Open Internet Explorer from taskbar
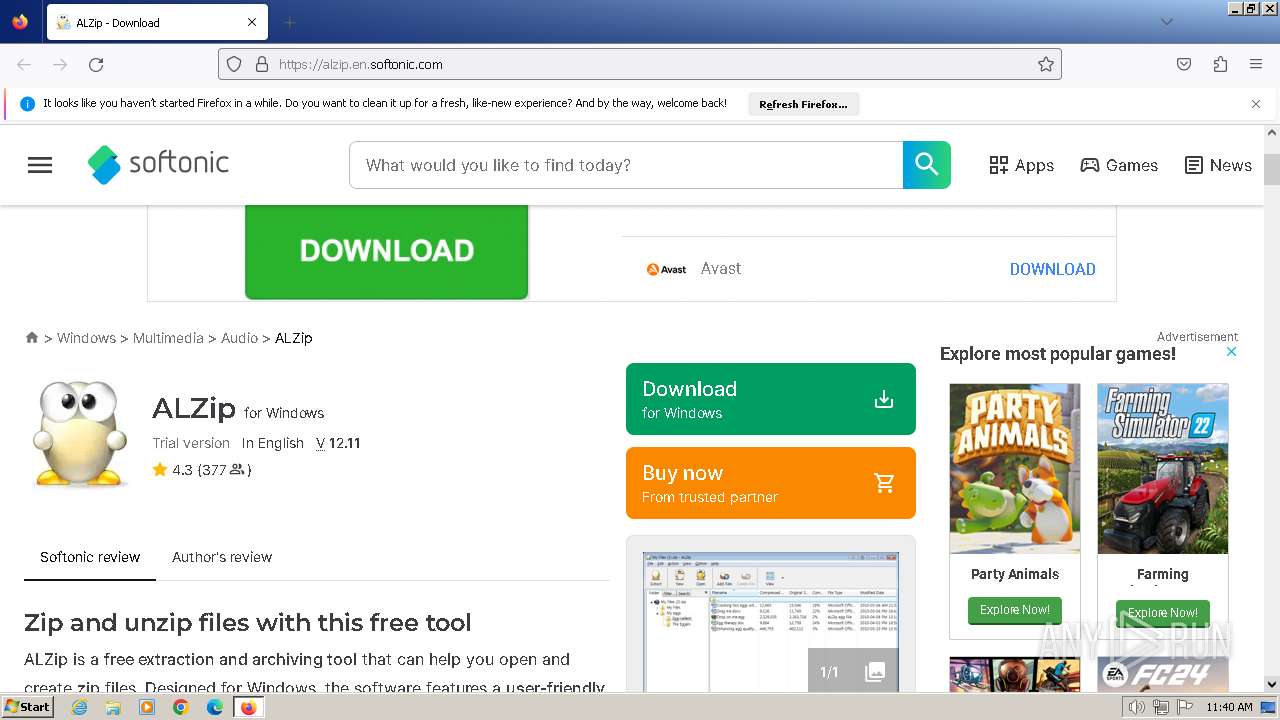 [79, 707]
